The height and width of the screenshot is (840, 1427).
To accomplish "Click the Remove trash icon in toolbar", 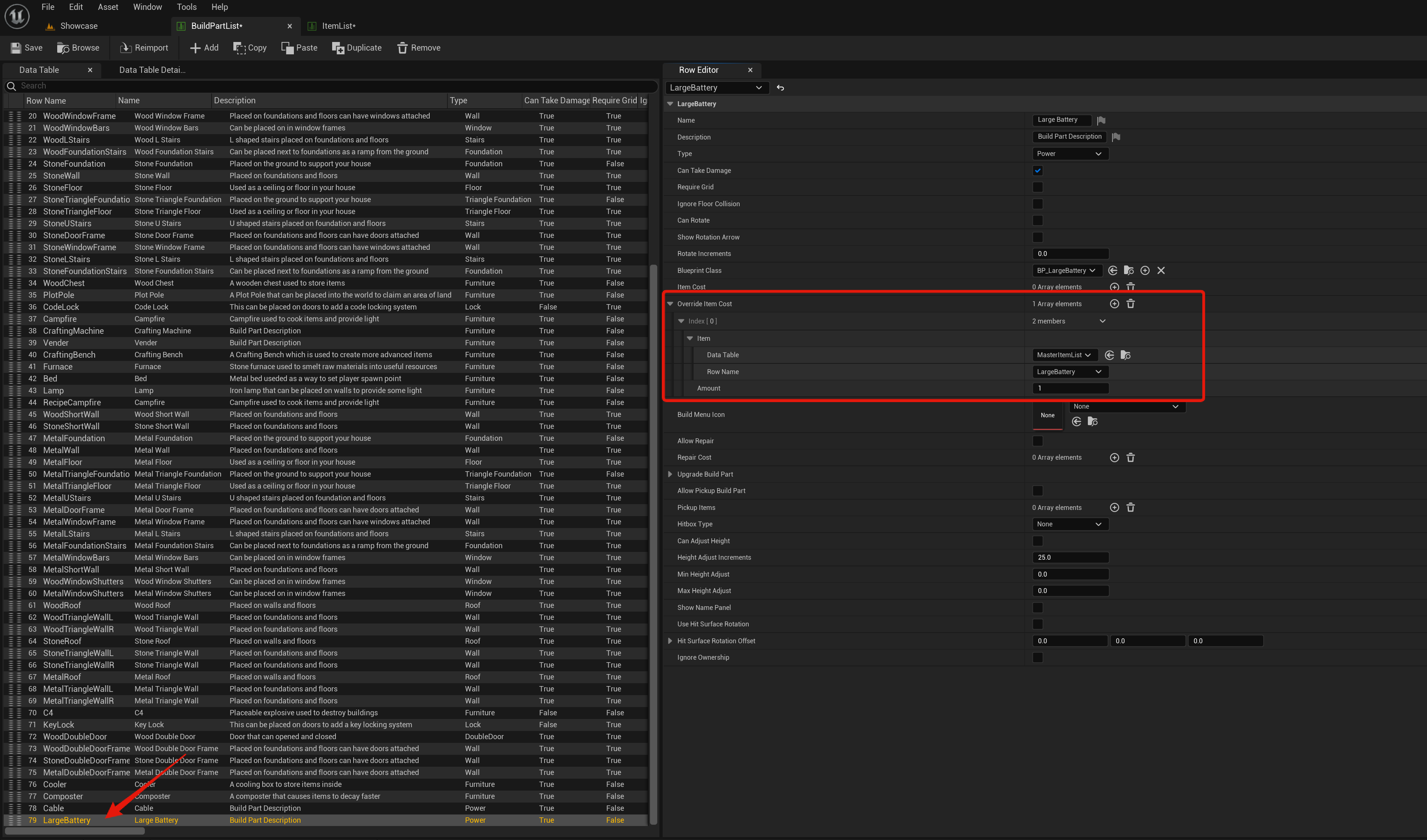I will pos(402,48).
